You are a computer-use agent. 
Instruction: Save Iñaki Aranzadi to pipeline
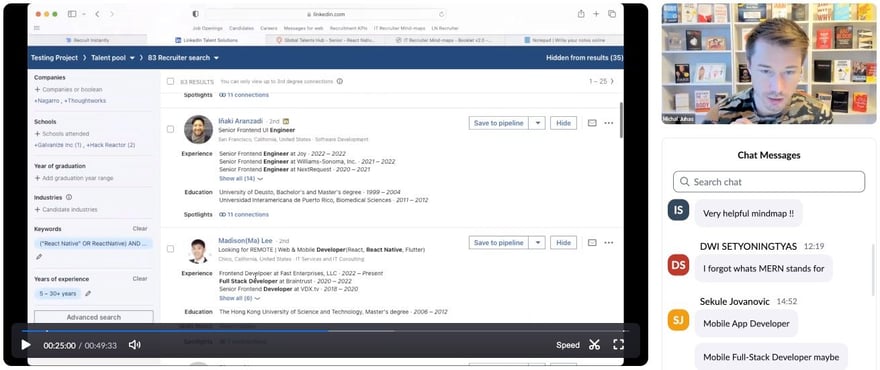498,123
